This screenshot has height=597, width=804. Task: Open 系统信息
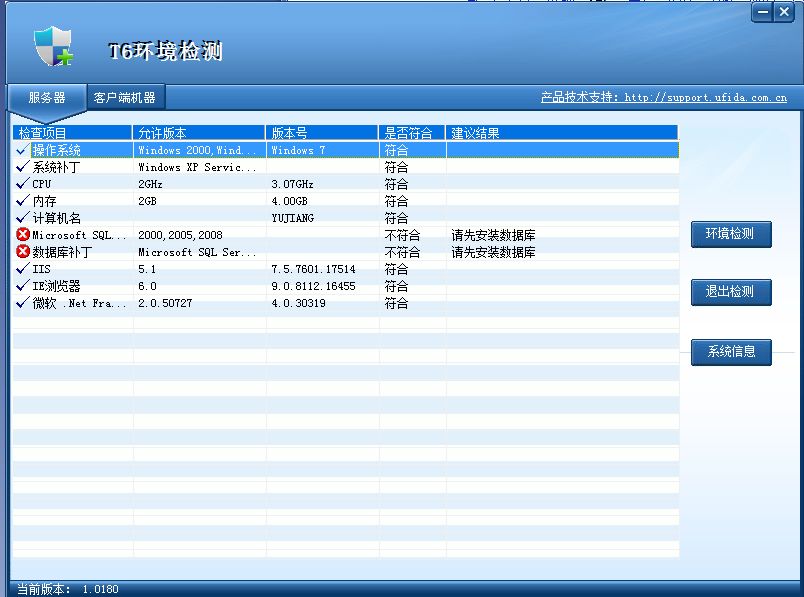pyautogui.click(x=730, y=352)
